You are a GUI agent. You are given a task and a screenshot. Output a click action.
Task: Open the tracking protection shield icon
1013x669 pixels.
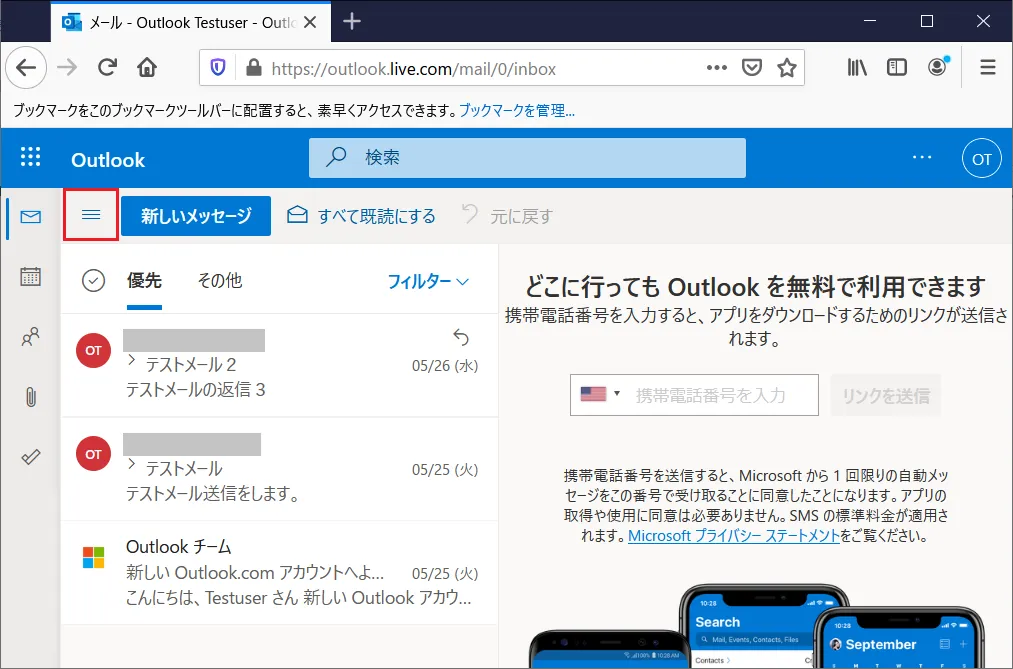click(218, 68)
